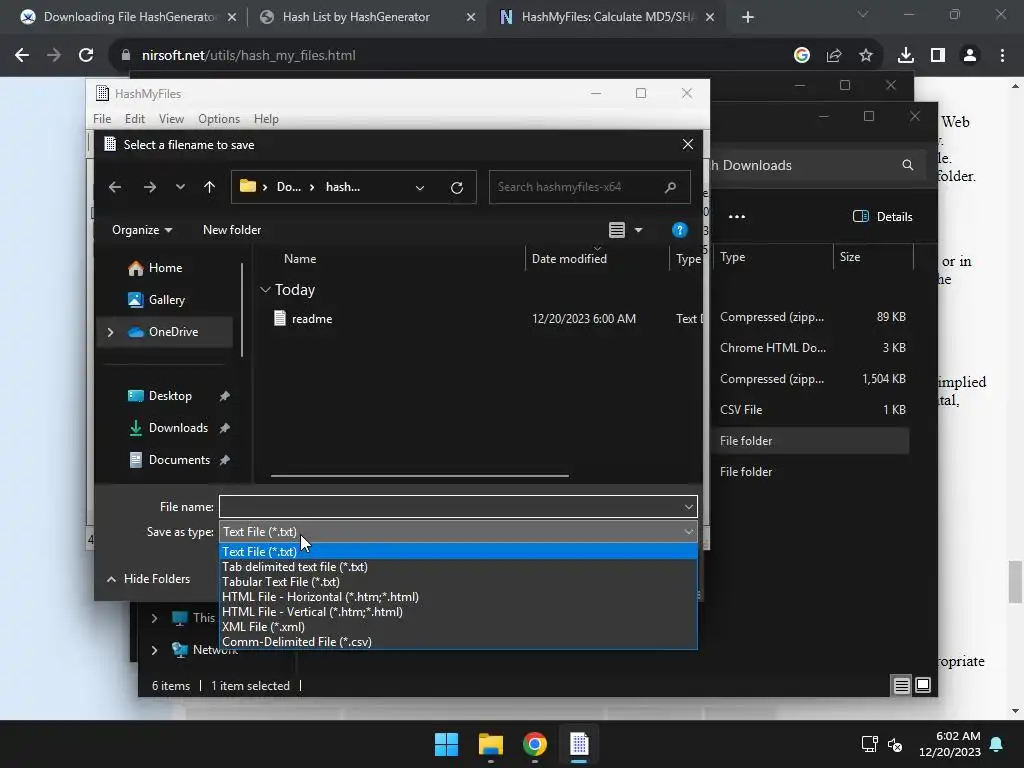
Task: Select highlighted Text File (*.txt) entry
Action: (458, 552)
